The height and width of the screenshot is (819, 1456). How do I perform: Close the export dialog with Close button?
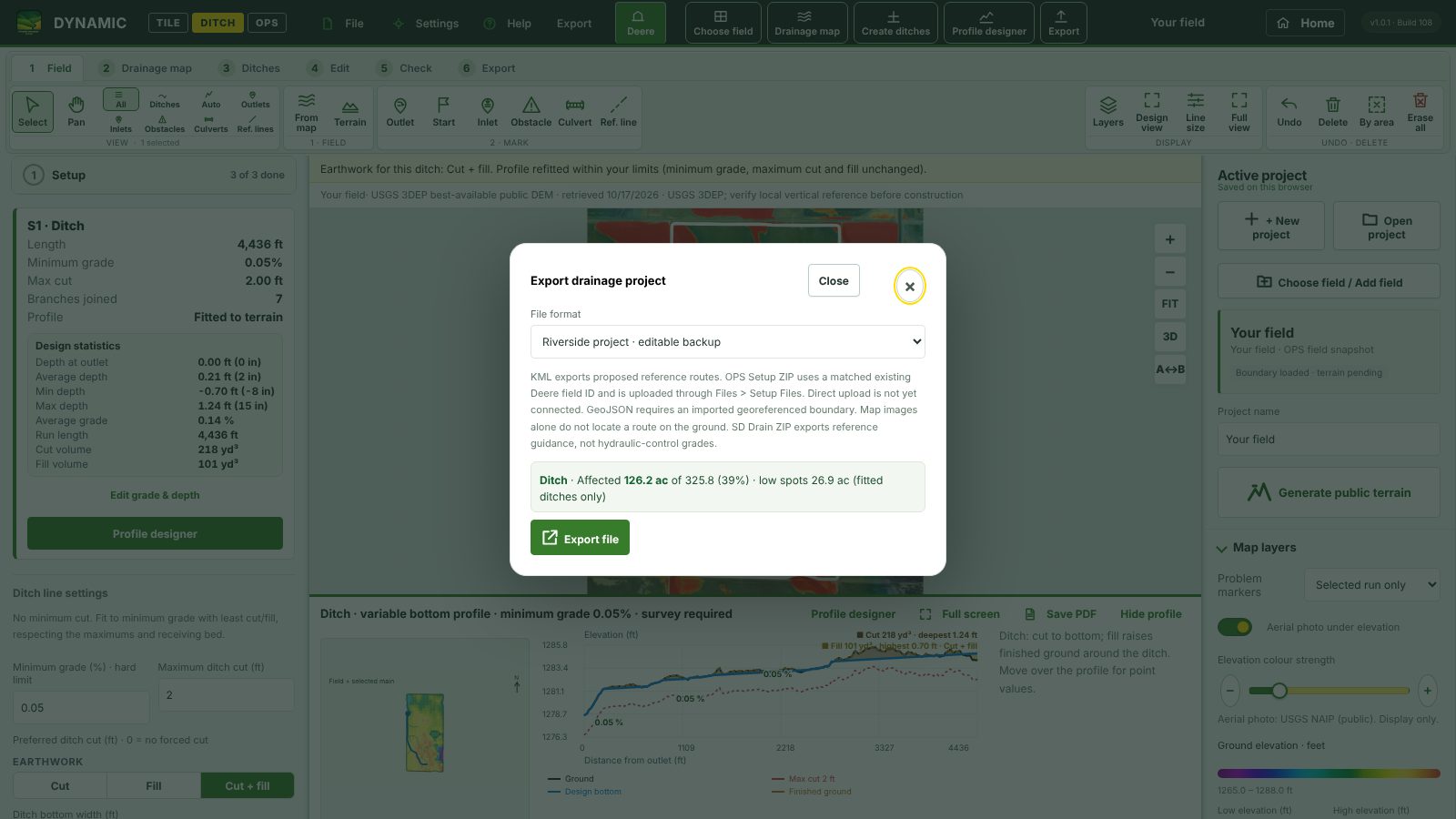tap(834, 280)
